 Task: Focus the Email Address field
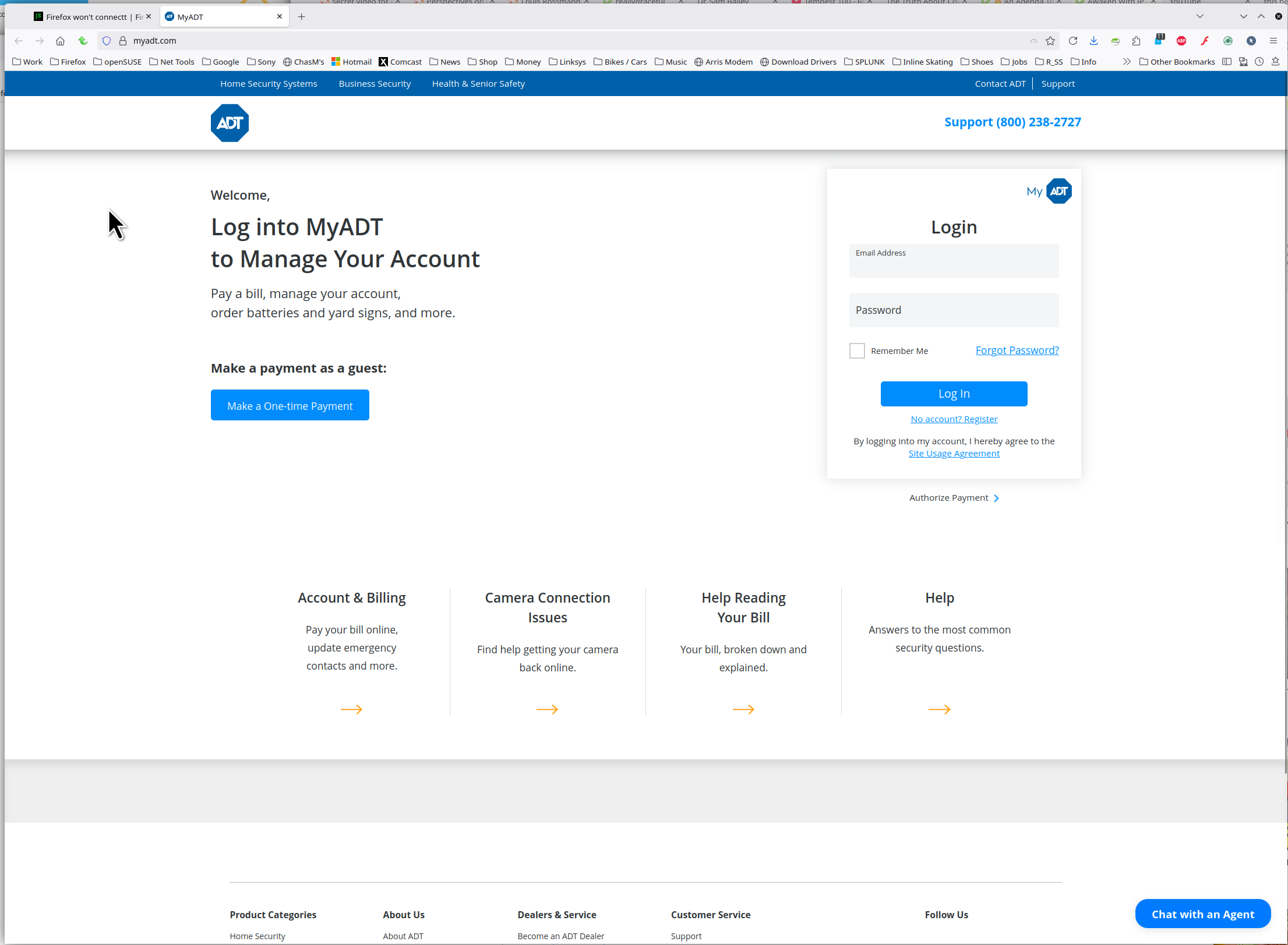click(x=954, y=261)
